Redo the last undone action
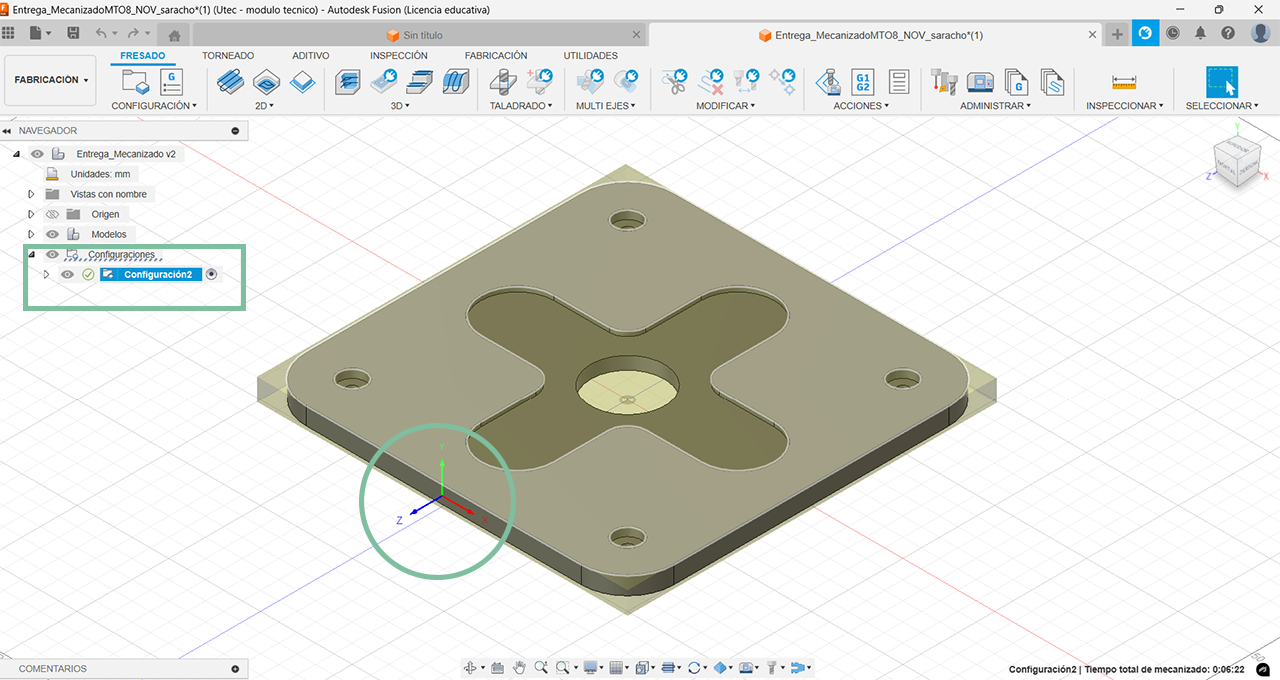The image size is (1280, 680). pyautogui.click(x=133, y=33)
